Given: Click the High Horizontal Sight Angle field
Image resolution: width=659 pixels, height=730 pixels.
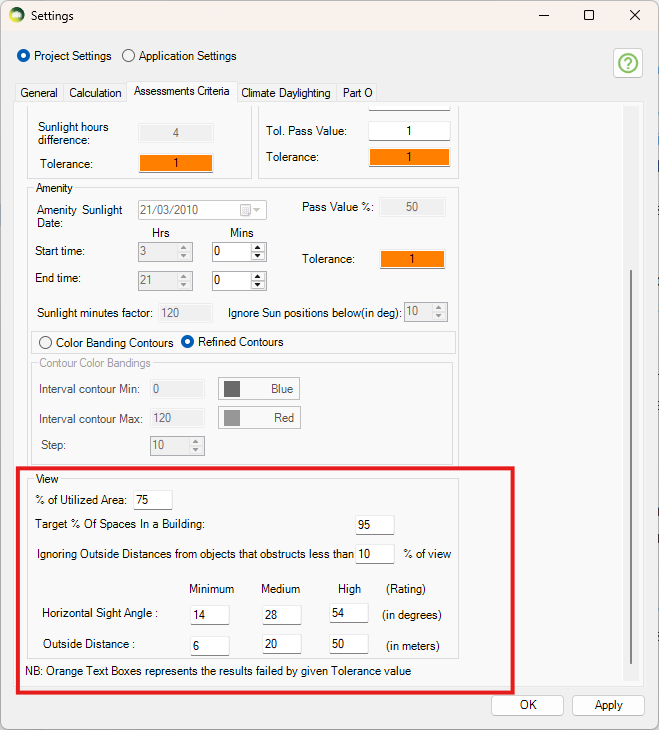Looking at the screenshot, I should (x=348, y=614).
